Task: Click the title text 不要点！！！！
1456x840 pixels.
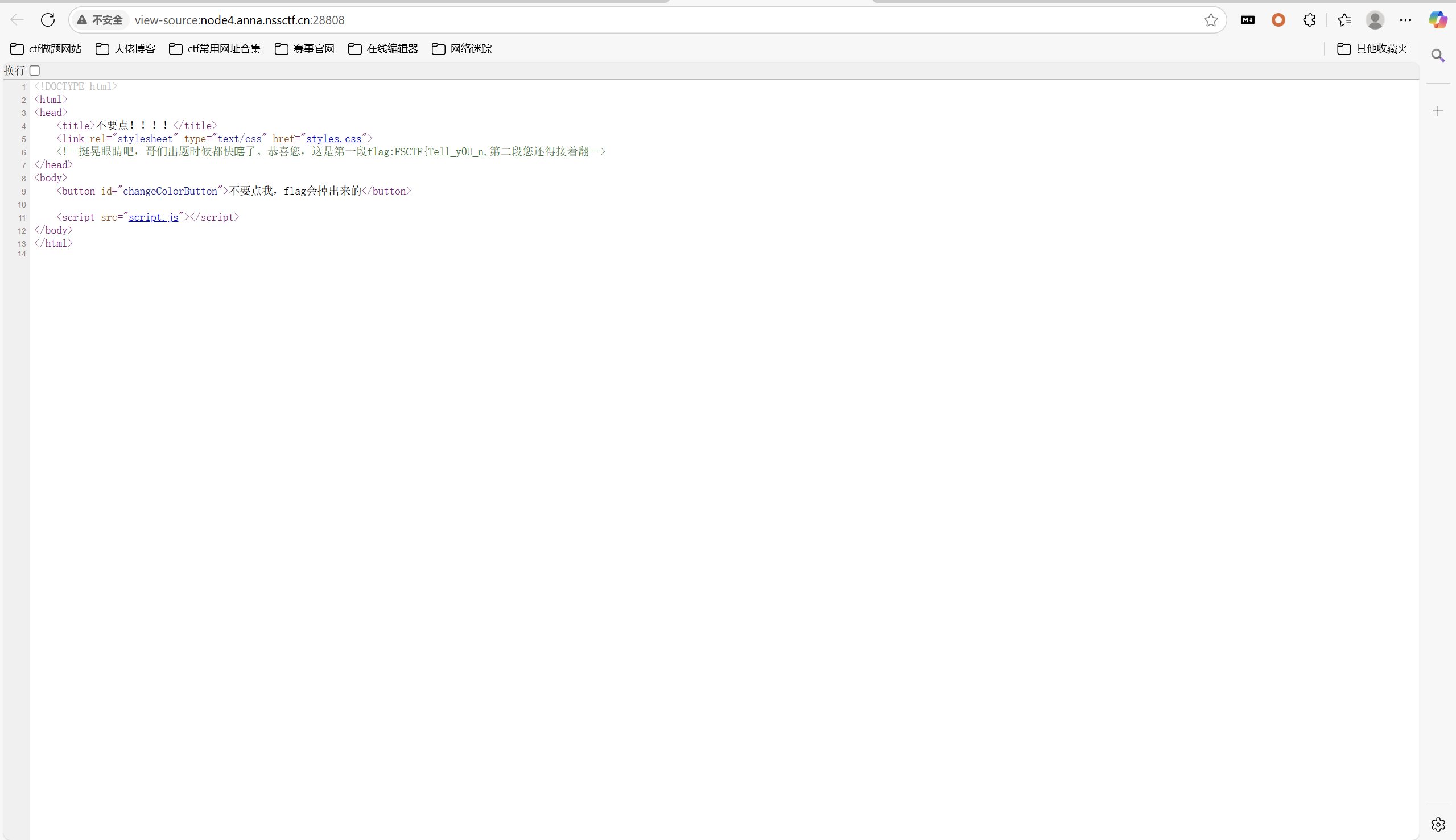Action: pos(131,126)
